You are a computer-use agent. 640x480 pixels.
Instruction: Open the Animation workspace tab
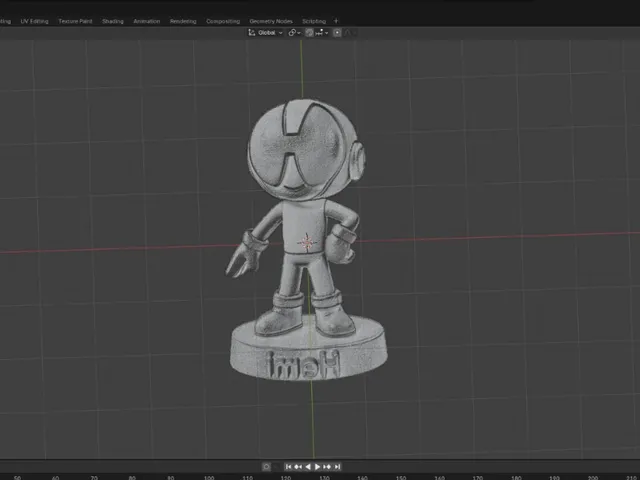click(147, 21)
